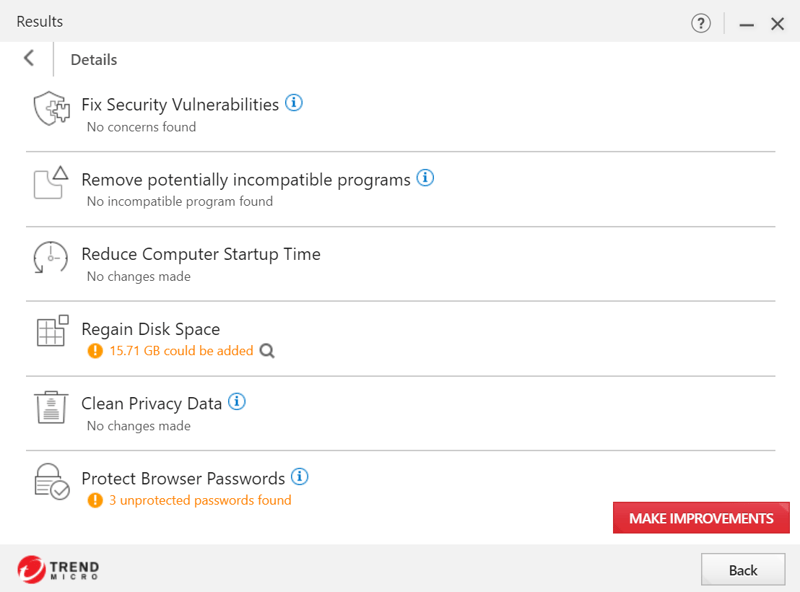The height and width of the screenshot is (592, 800).
Task: Click the Reduce Computer Startup Time clock icon
Action: coord(51,257)
